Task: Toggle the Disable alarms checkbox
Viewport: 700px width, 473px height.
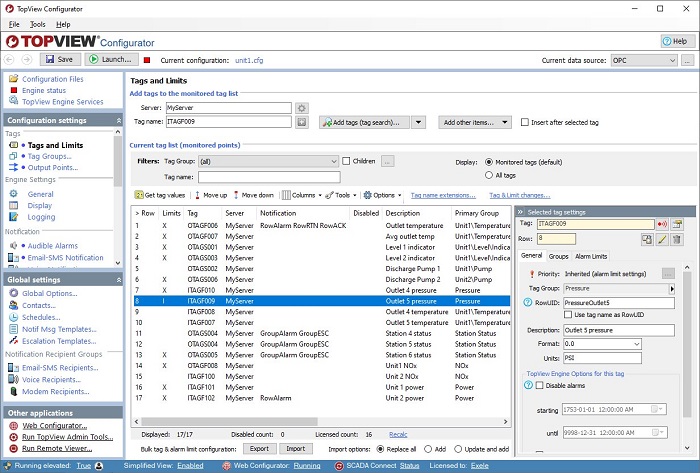Action: (x=539, y=385)
